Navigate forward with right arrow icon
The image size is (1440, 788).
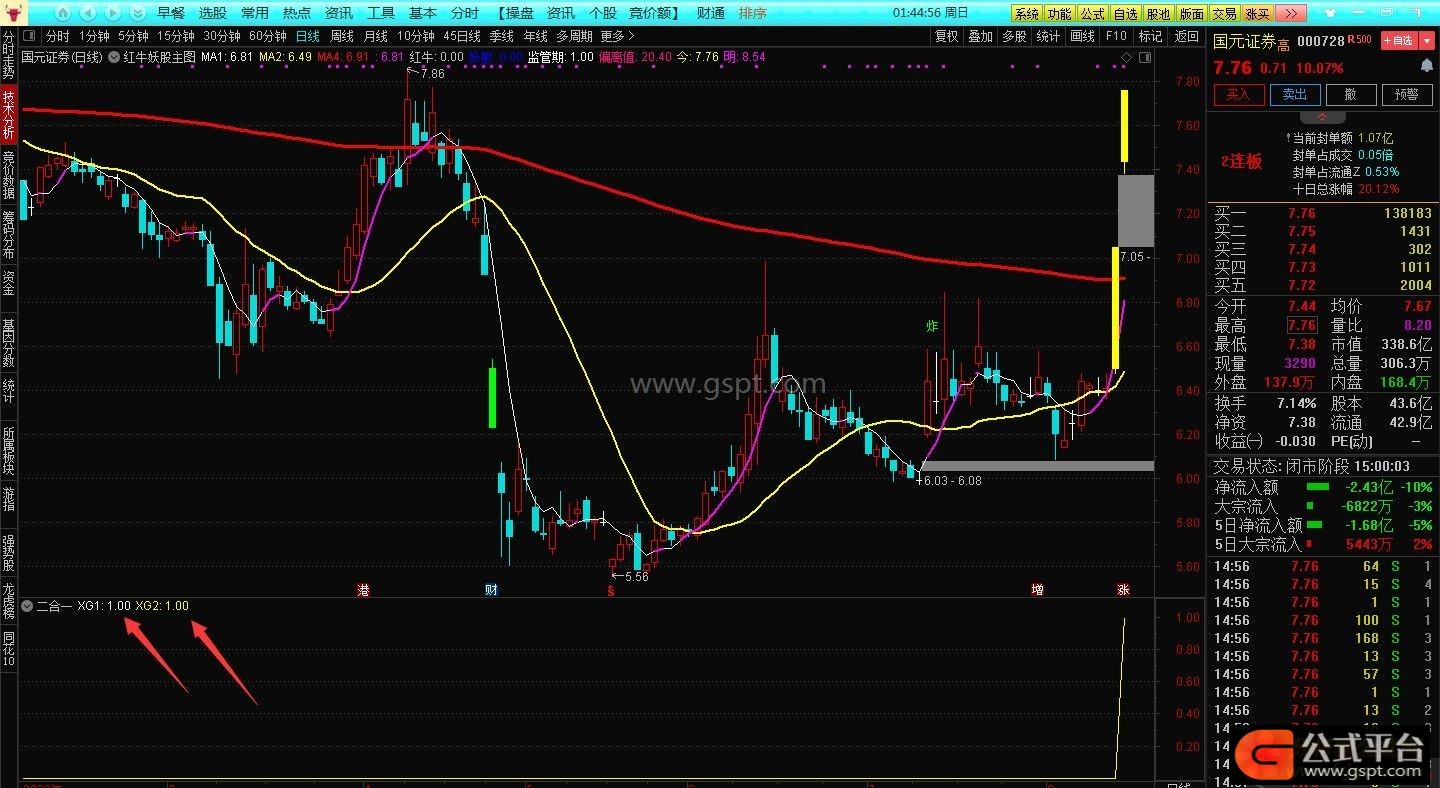(112, 13)
